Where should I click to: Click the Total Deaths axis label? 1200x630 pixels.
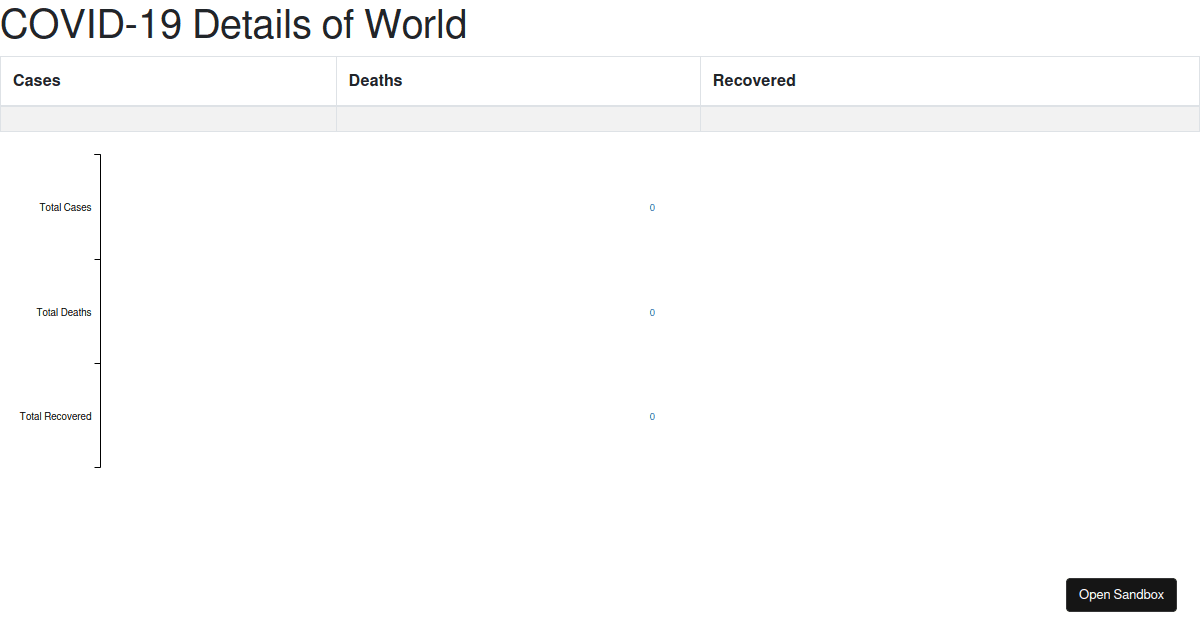point(64,313)
